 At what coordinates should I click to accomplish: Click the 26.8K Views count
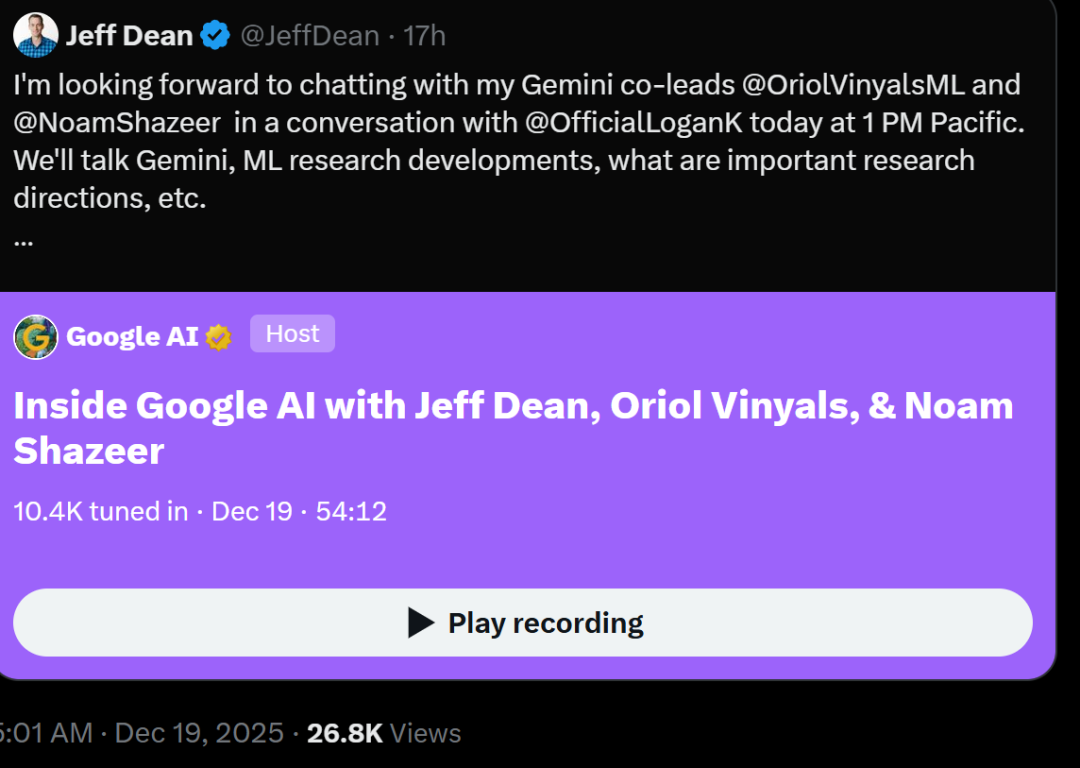click(384, 733)
